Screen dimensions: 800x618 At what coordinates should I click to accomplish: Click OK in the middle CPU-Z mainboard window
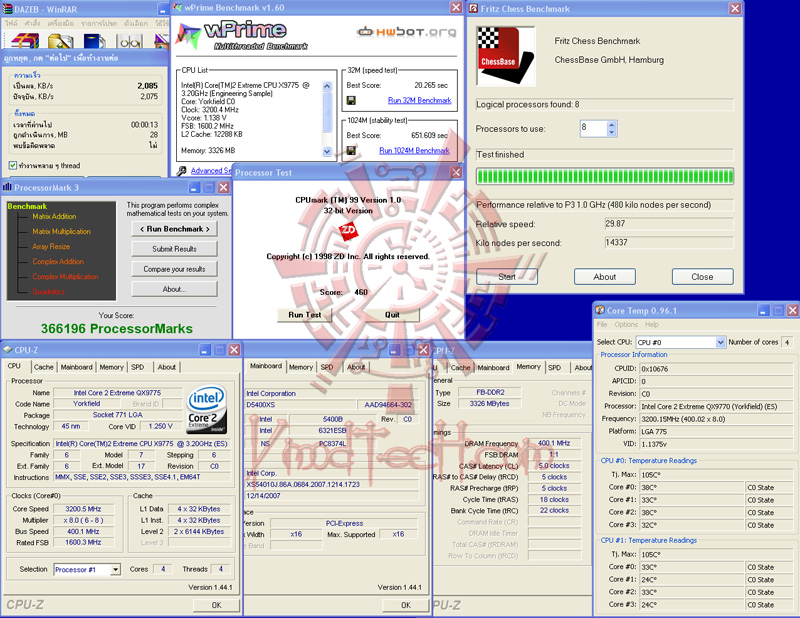pos(406,605)
